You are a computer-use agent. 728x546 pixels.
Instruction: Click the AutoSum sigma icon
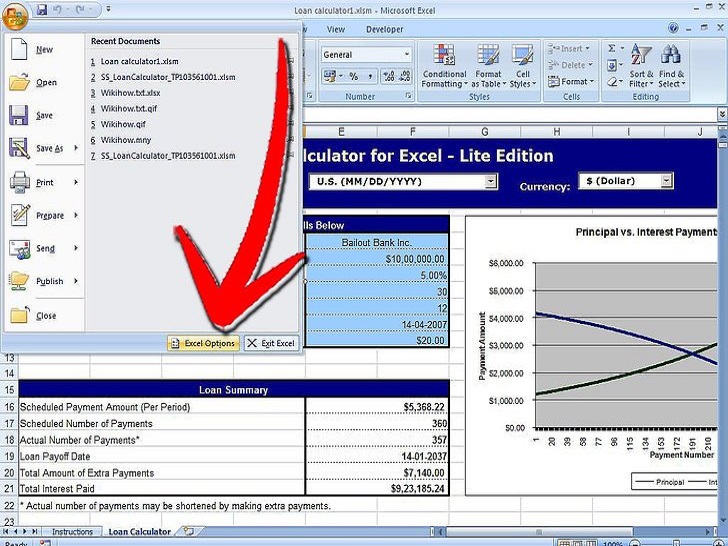pyautogui.click(x=612, y=48)
